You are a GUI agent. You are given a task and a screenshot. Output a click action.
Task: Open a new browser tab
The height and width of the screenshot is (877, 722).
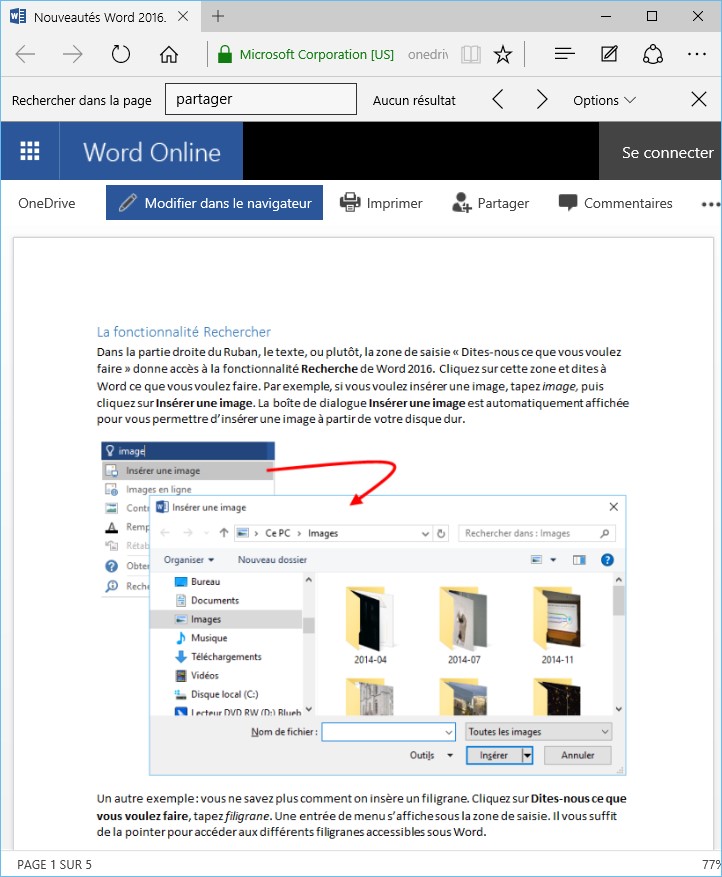pos(218,16)
